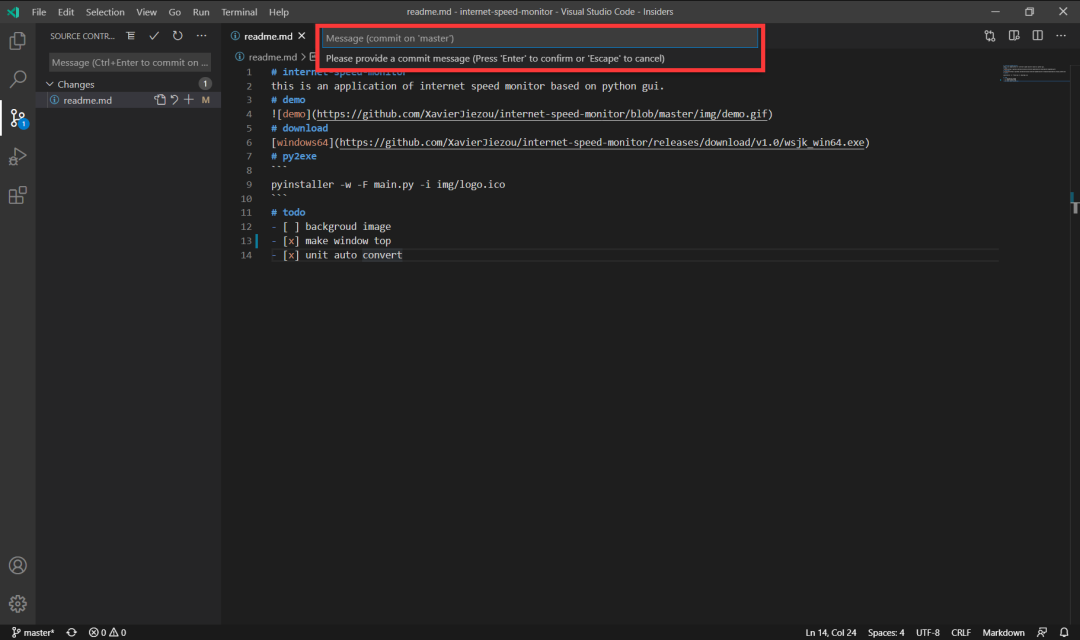Click the '# download' heading line
Viewport: 1080px width, 640px height.
pyautogui.click(x=300, y=128)
